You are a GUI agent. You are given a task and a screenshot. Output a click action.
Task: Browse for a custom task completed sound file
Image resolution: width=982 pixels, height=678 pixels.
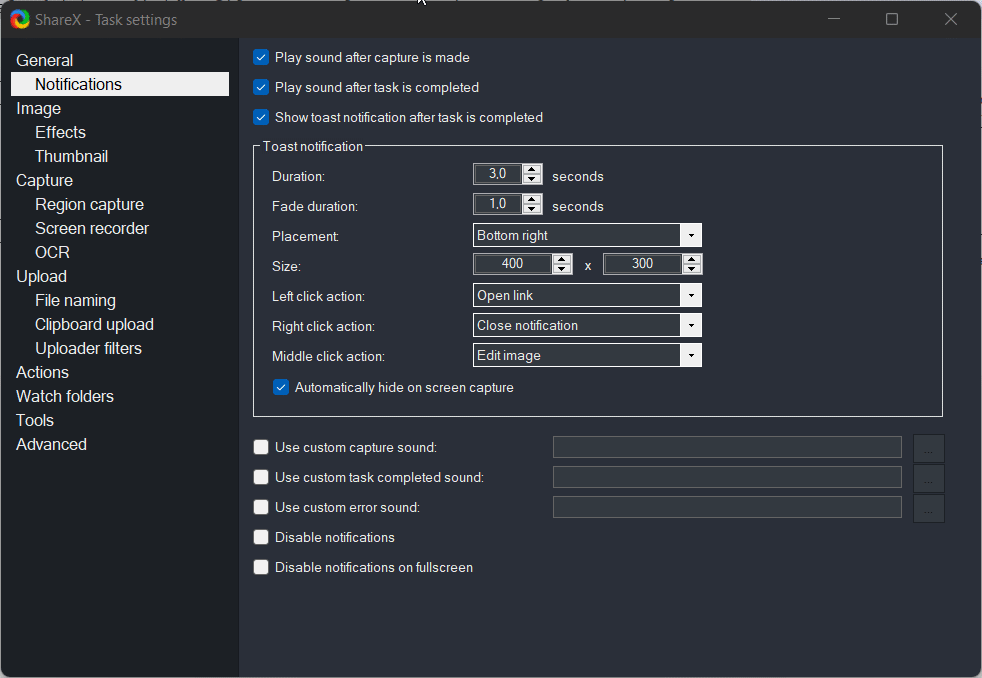click(x=928, y=478)
